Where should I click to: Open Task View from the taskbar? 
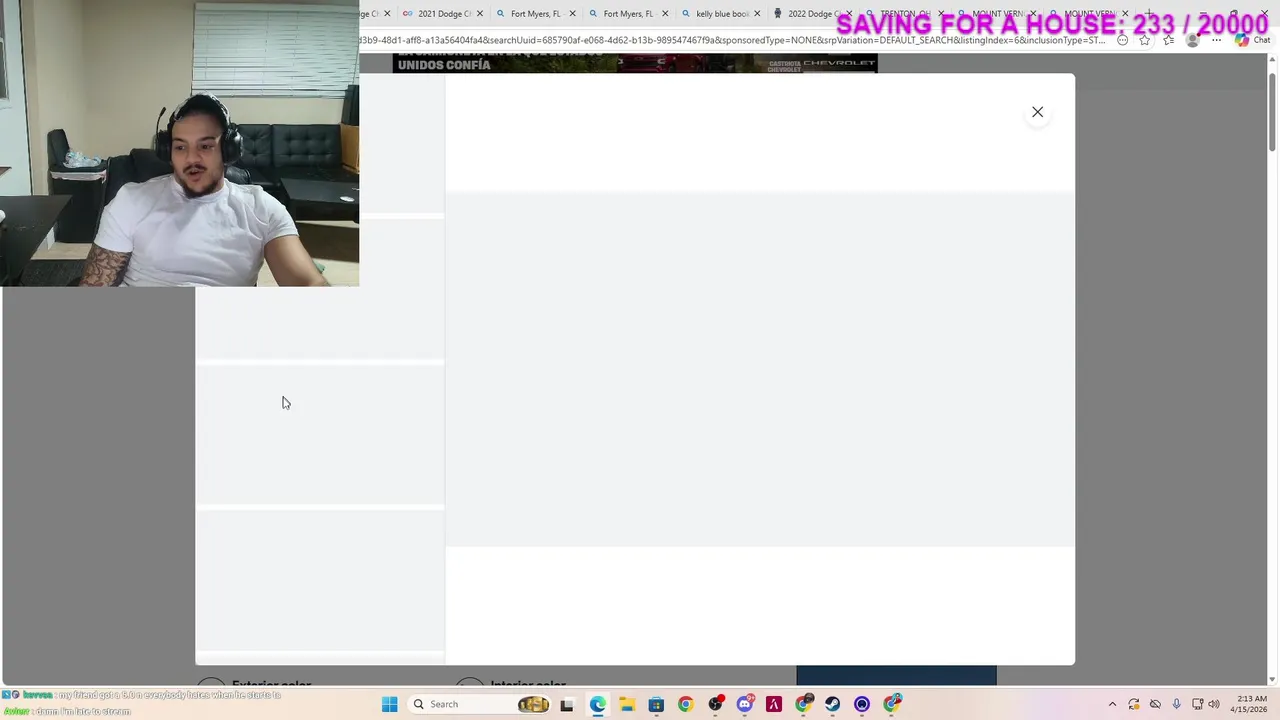pyautogui.click(x=567, y=704)
